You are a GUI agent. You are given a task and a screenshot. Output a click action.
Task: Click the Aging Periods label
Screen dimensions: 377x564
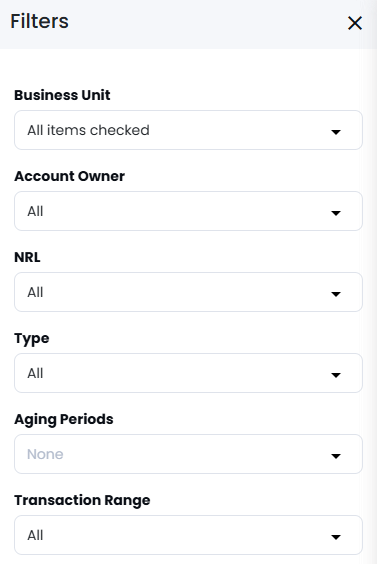pos(64,420)
